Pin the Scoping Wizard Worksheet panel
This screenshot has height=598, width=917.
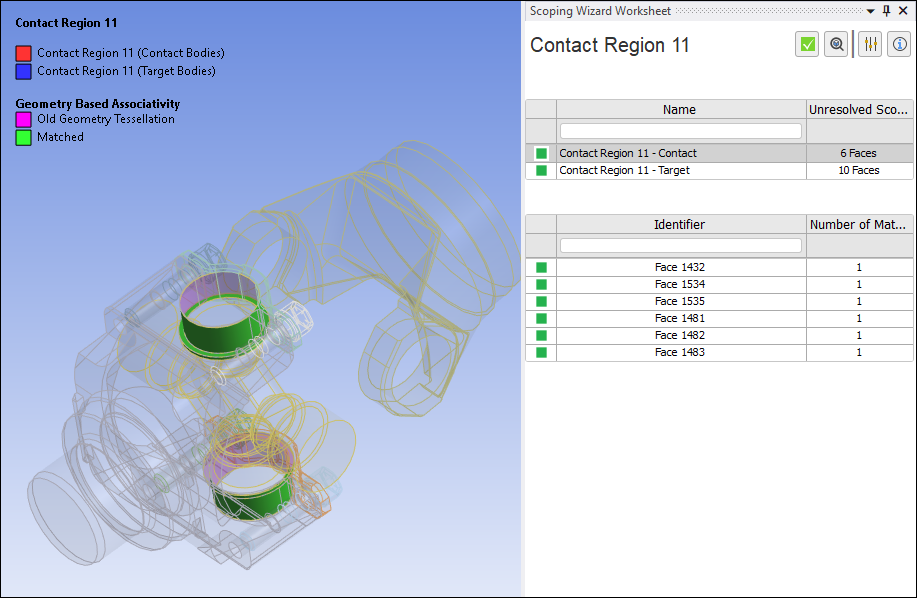click(x=886, y=11)
